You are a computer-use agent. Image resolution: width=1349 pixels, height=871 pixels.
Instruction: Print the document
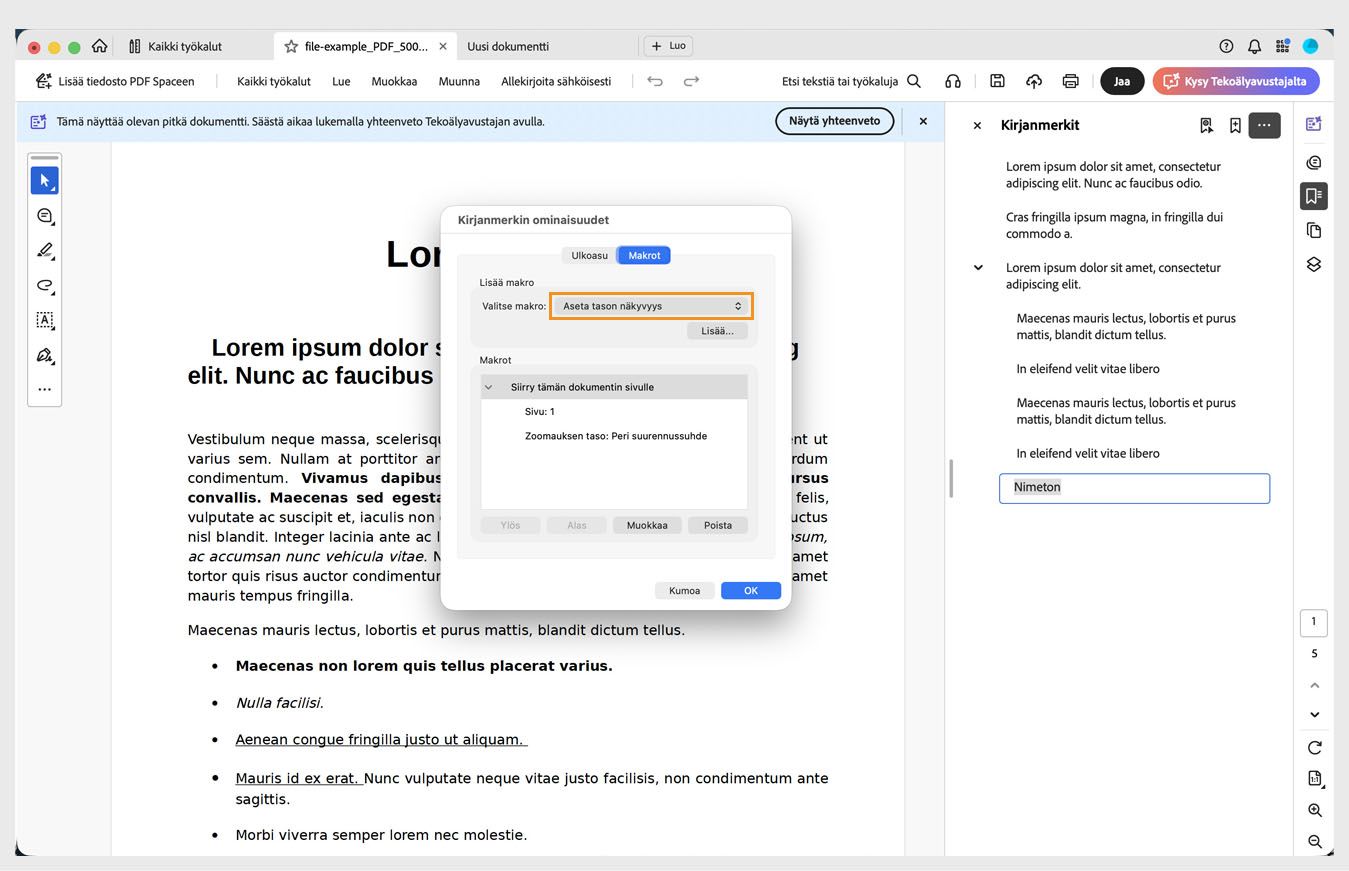pos(1071,81)
